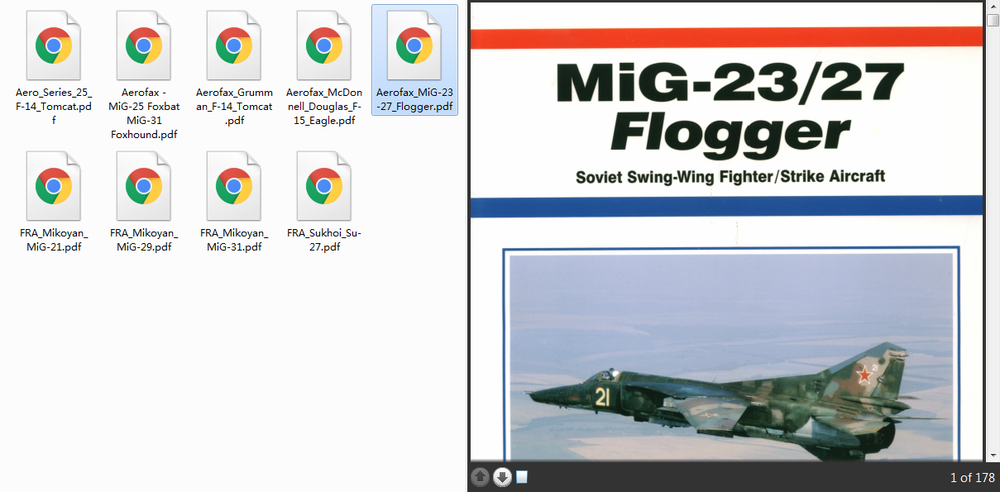Click the Chrome icon of FRA_Mikoyan_MiG-21.pdf
The image size is (1000, 492).
pos(54,186)
